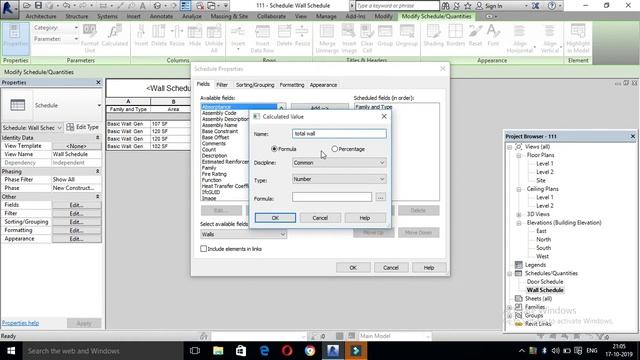The width and height of the screenshot is (640, 360).
Task: Open Chrome from the taskbar
Action: point(310,351)
